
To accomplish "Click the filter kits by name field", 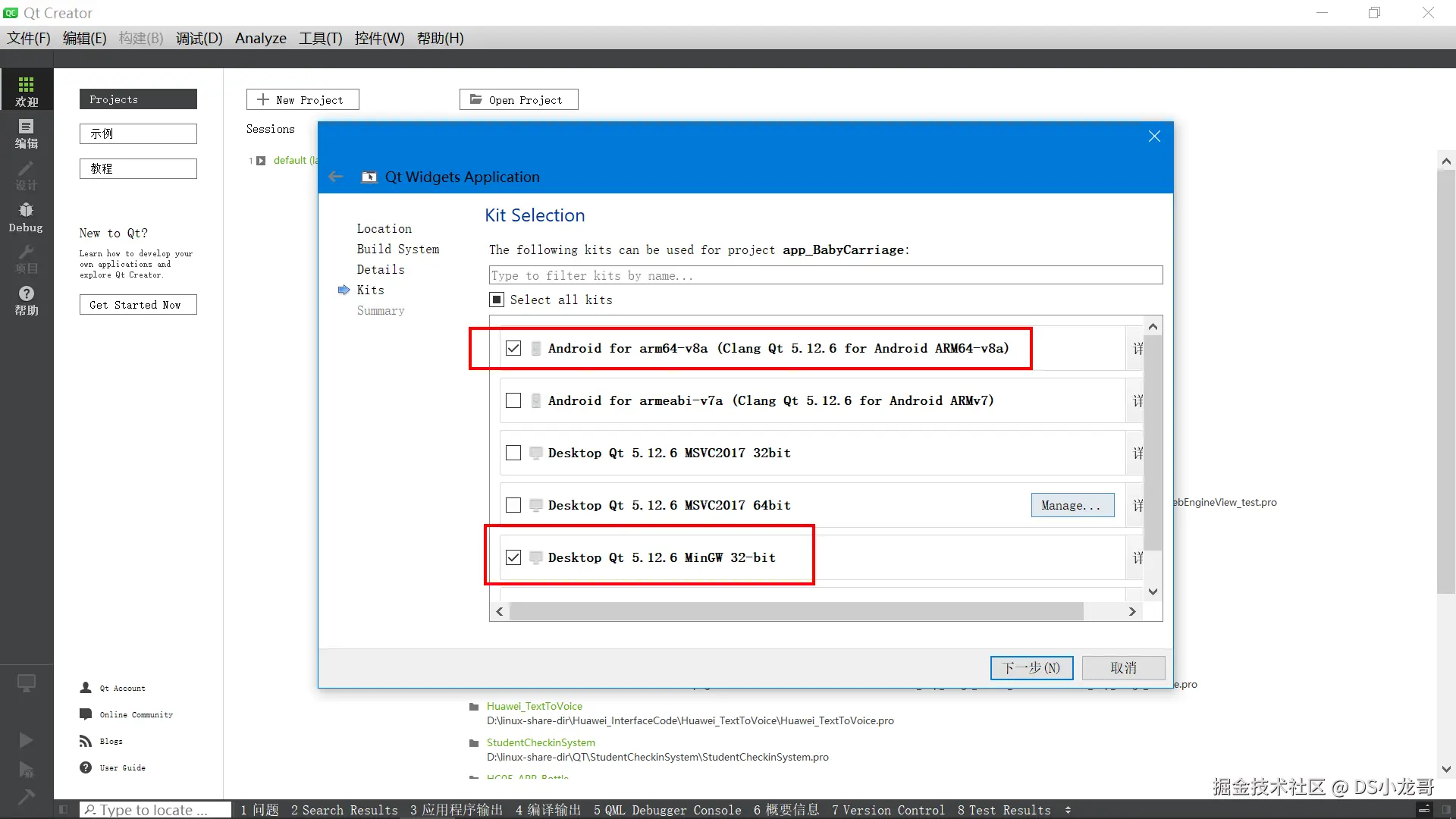I will click(825, 275).
